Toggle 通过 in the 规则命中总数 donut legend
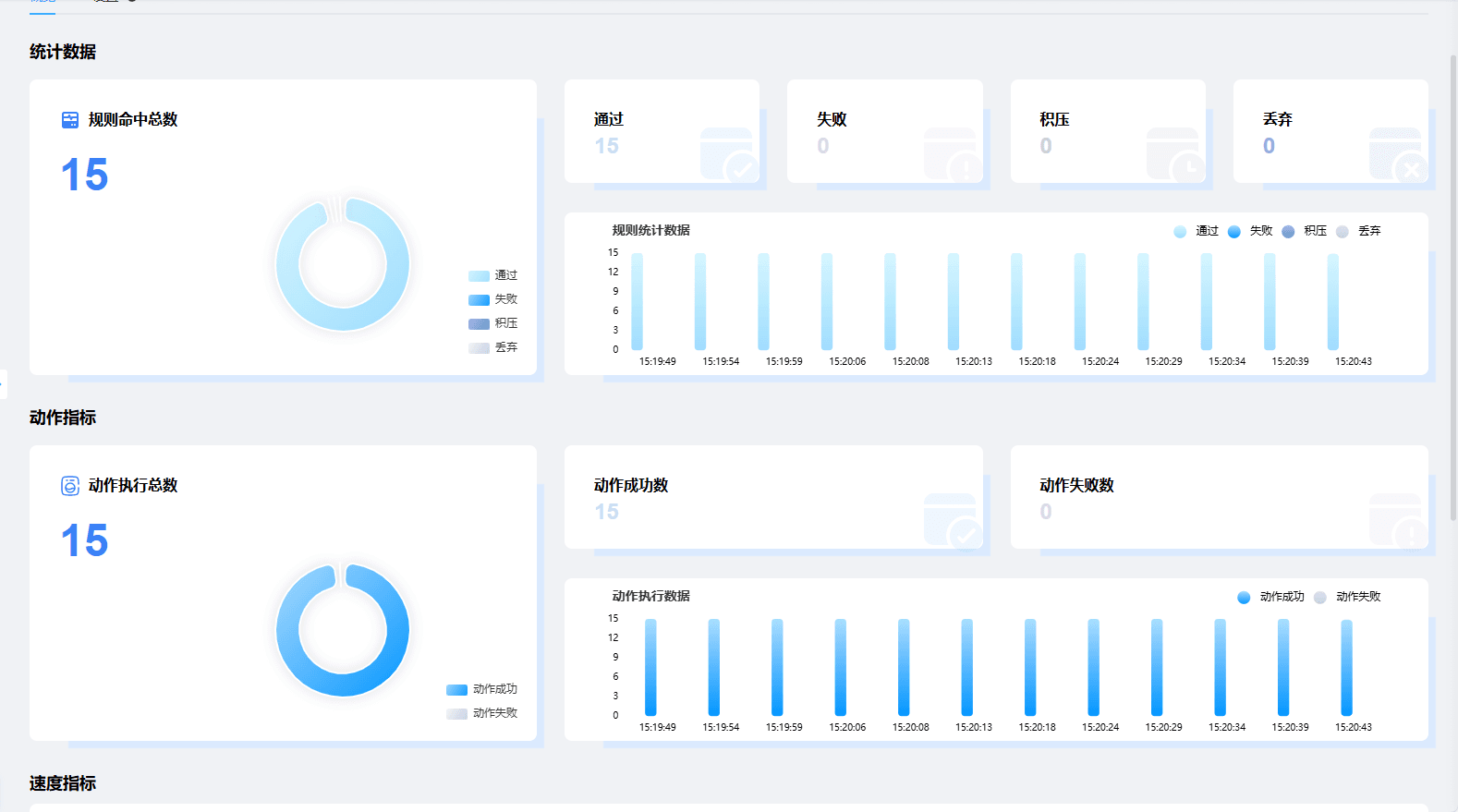 click(x=492, y=275)
